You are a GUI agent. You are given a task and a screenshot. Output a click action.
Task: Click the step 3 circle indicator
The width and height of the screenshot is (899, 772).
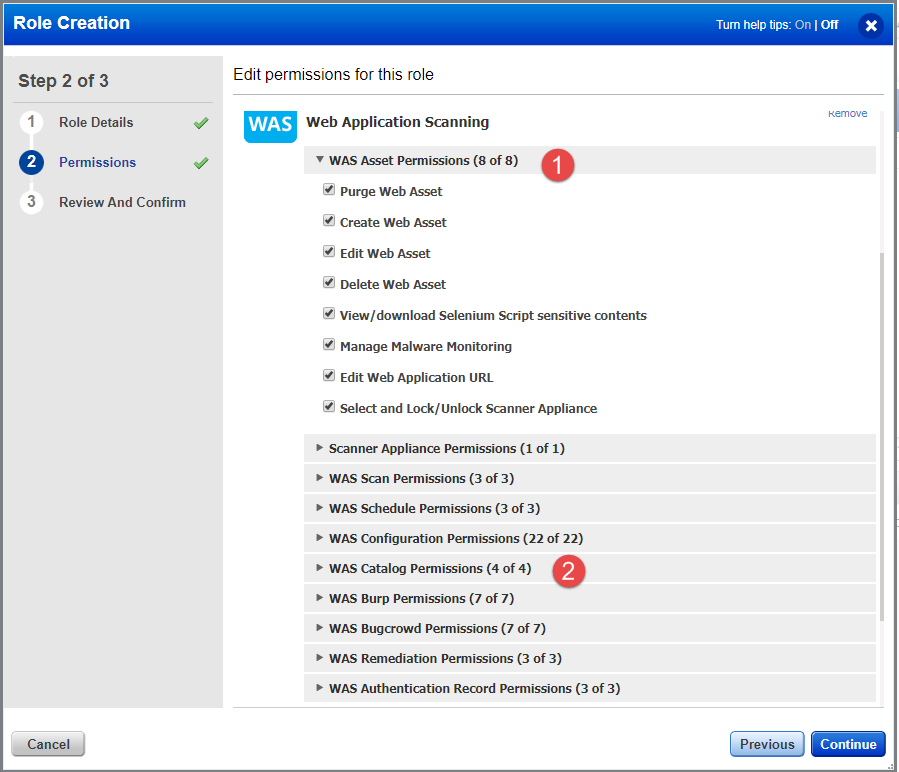click(31, 202)
